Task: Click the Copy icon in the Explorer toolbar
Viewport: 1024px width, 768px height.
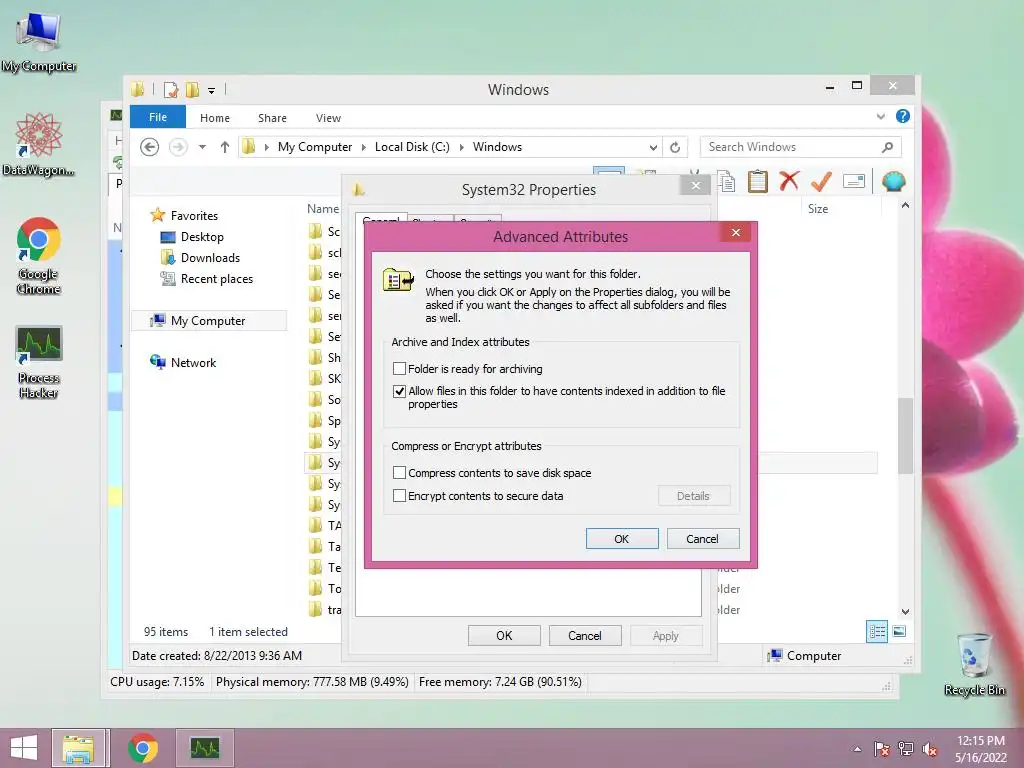Action: tap(726, 181)
